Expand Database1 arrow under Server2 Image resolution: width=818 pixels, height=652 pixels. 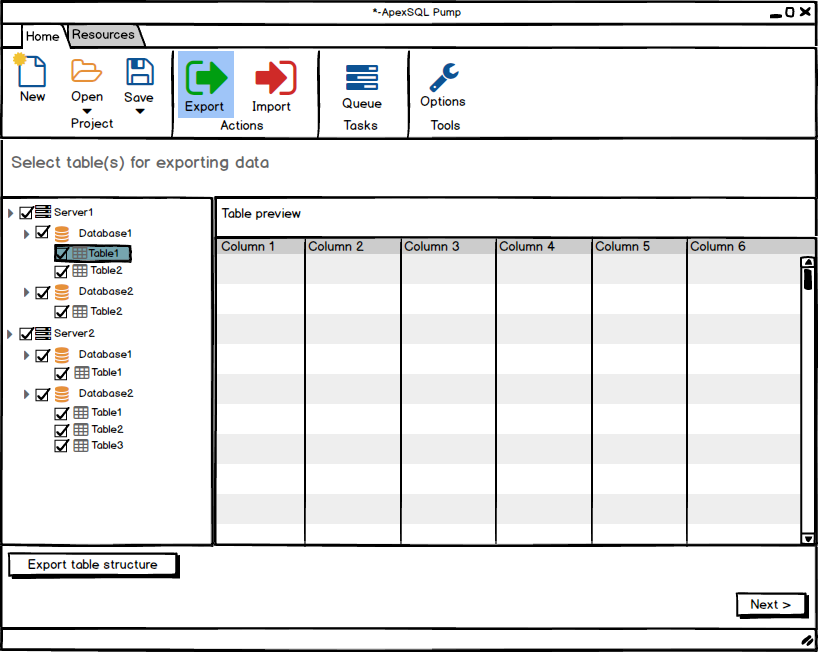(x=26, y=355)
